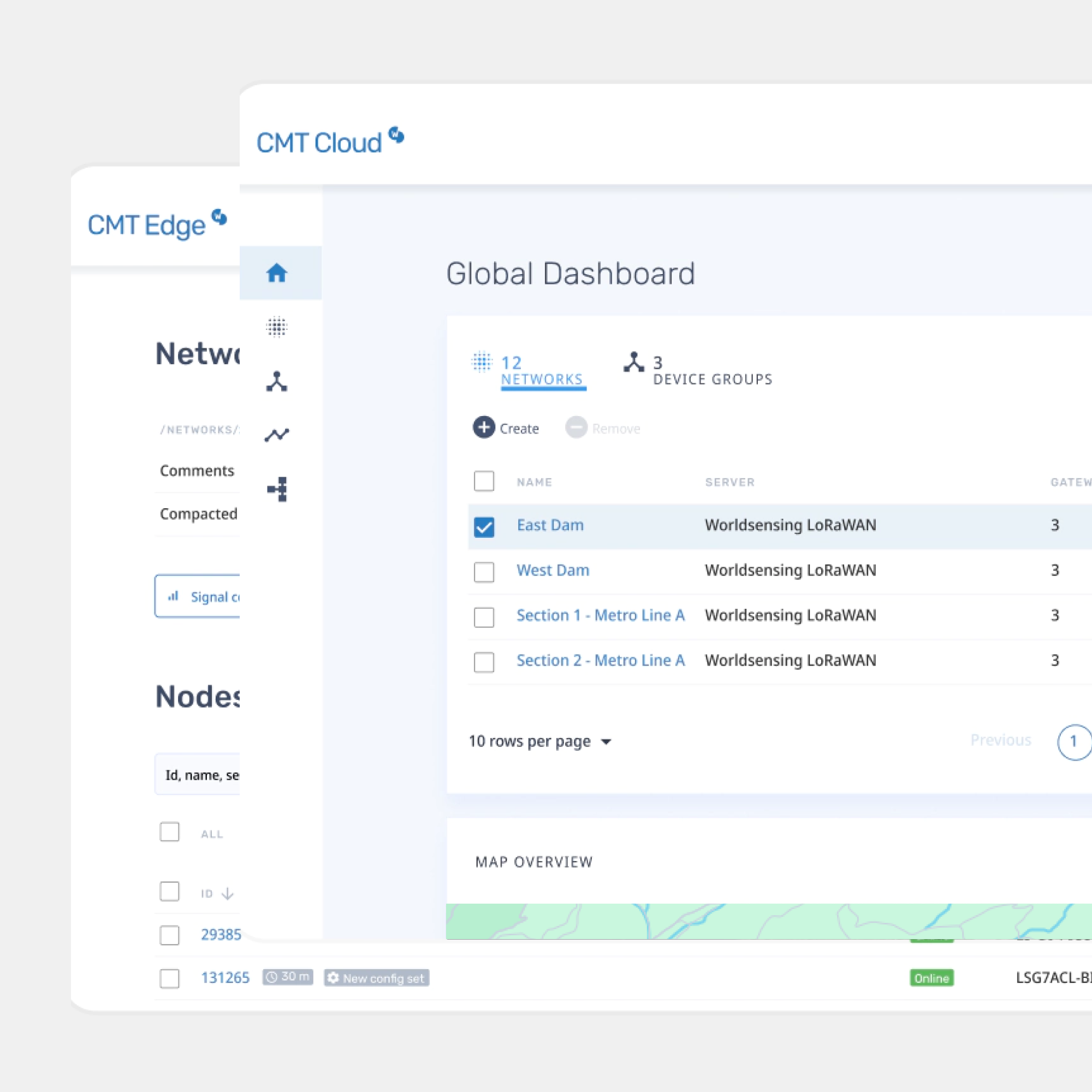Click the hierarchy tree sidebar icon
Viewport: 1092px width, 1092px height.
click(x=277, y=489)
